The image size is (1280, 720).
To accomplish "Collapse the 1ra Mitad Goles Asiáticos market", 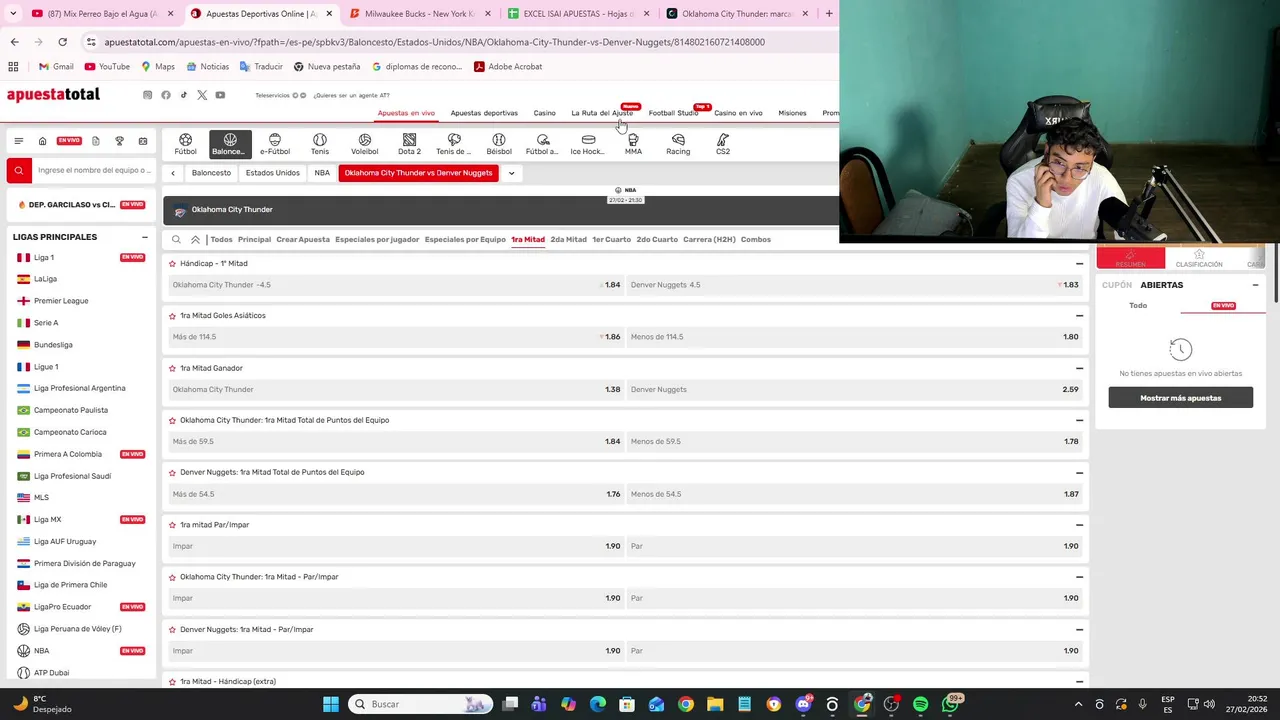I will tap(1079, 316).
